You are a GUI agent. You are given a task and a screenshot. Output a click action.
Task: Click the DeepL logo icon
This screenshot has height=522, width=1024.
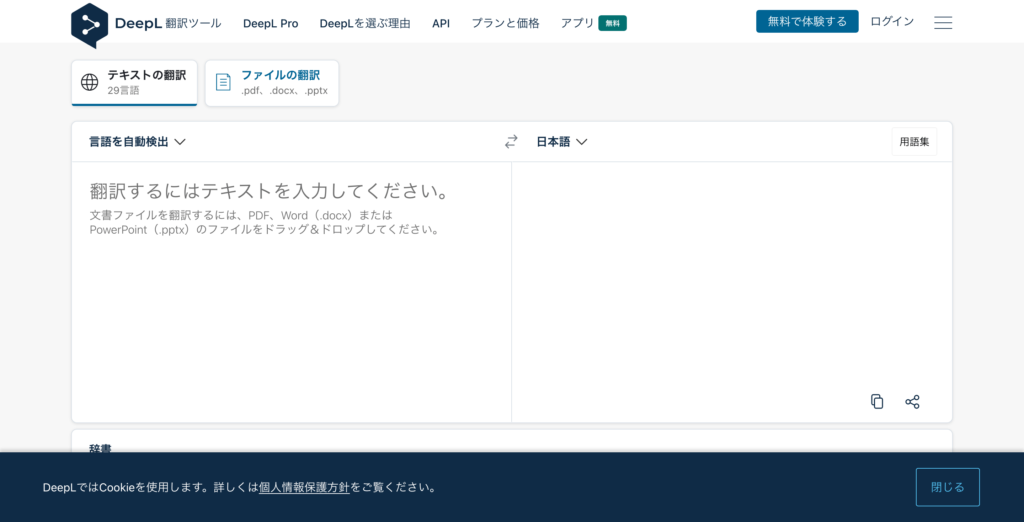[x=89, y=25]
